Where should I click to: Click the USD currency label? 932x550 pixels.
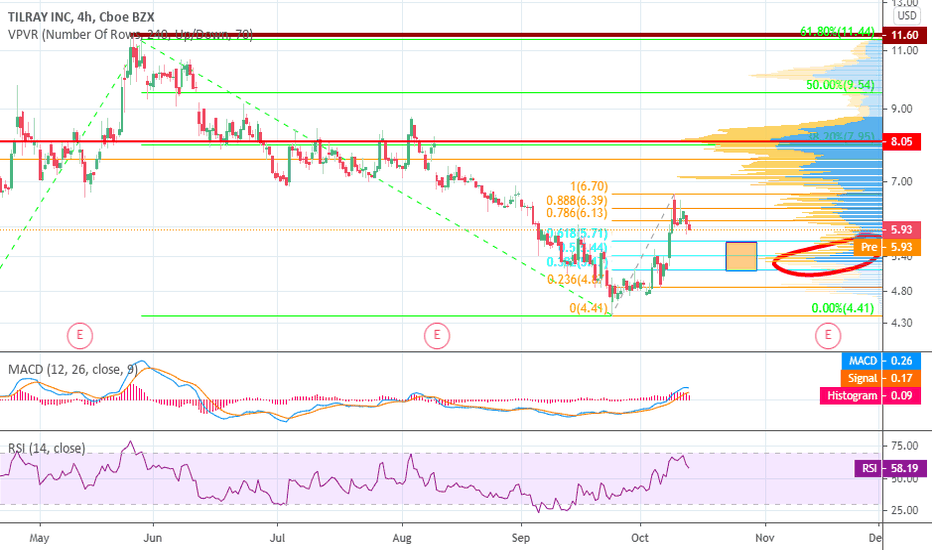click(906, 16)
